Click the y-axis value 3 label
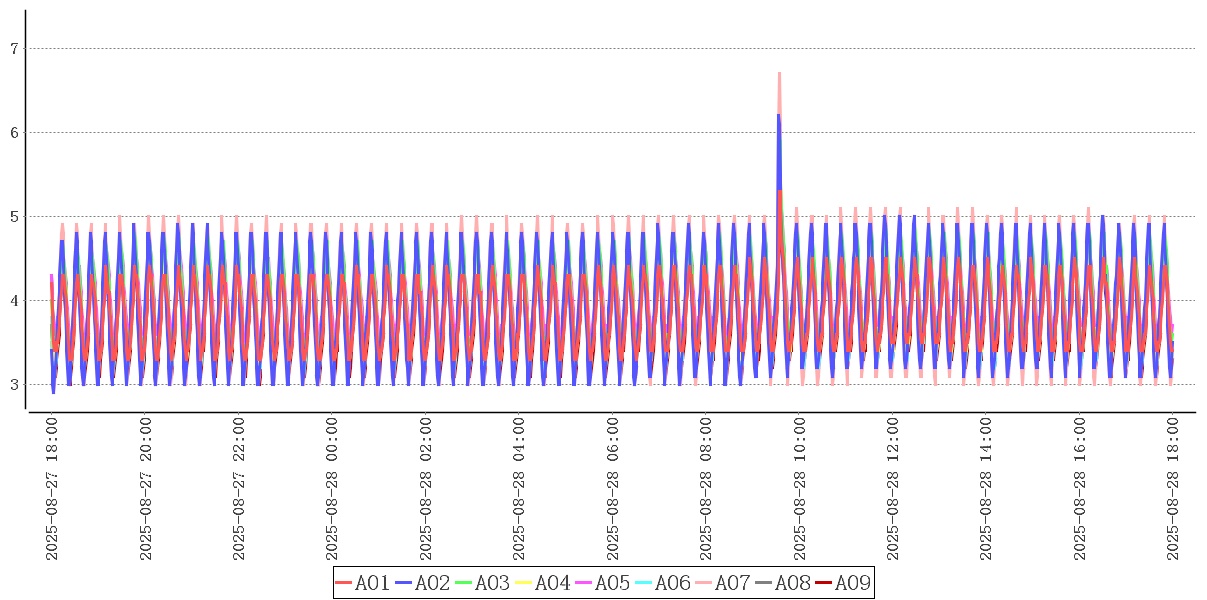The width and height of the screenshot is (1207, 600). pyautogui.click(x=14, y=384)
